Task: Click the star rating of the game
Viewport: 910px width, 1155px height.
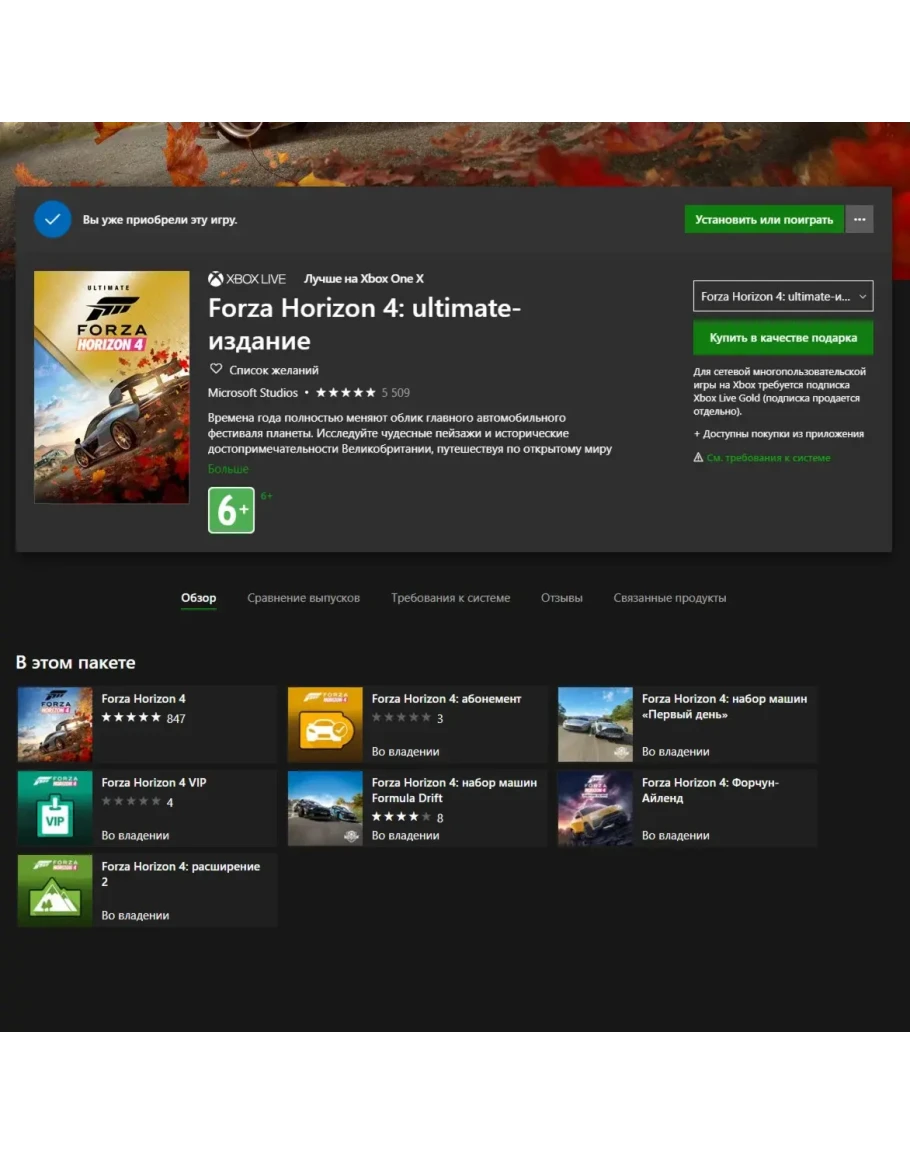Action: [x=346, y=393]
